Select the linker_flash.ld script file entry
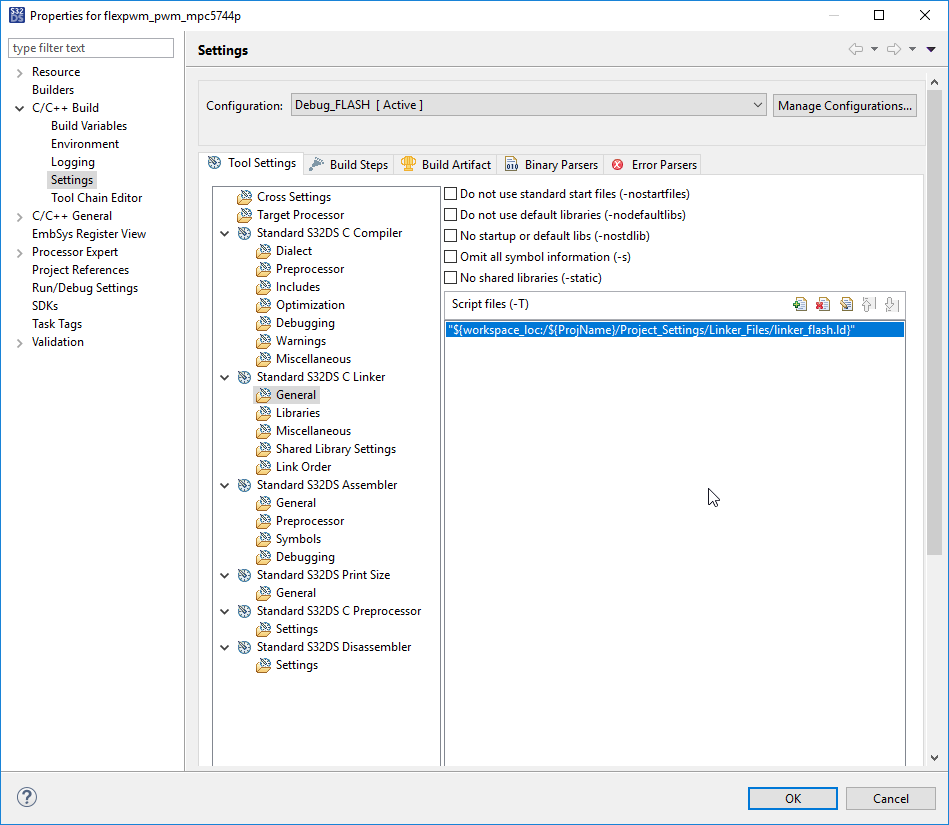Screen dimensions: 949x825 (674, 330)
